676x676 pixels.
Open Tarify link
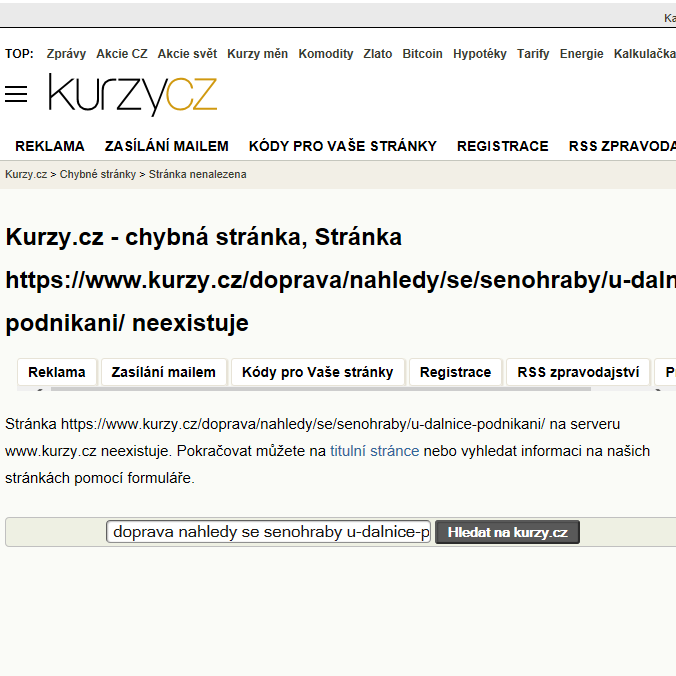[533, 54]
